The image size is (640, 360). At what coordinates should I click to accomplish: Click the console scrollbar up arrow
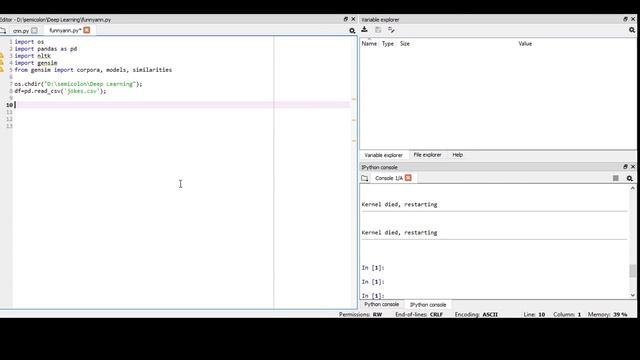633,188
